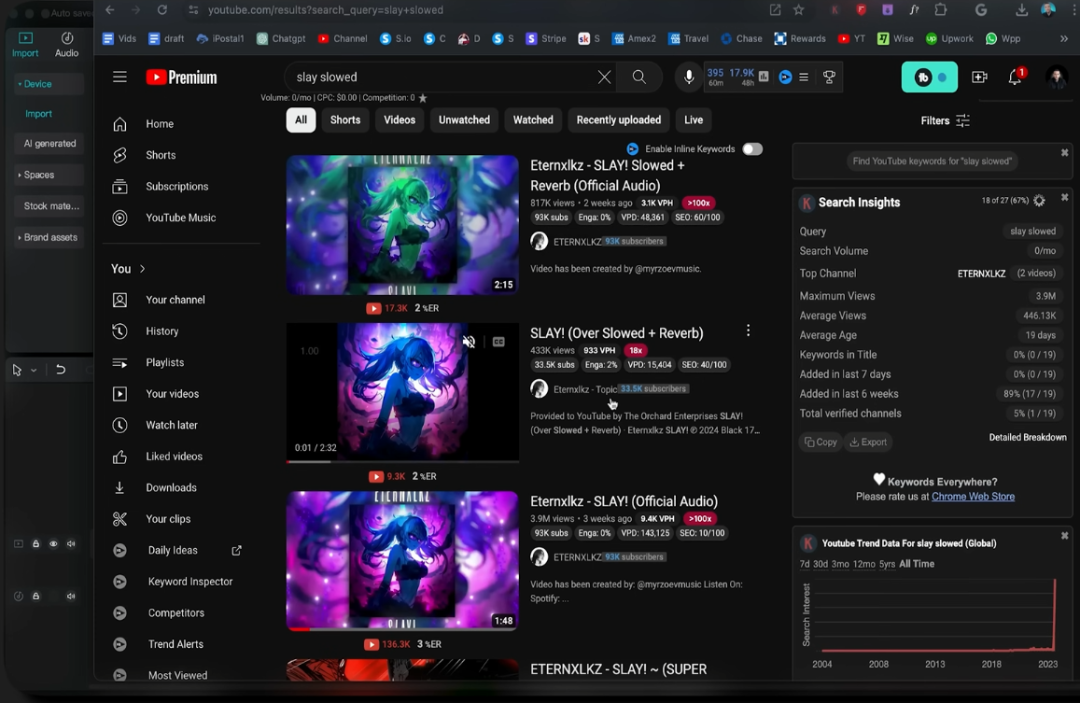Unmute the SLAY! Over Slowed preview
The image size is (1080, 703).
click(469, 342)
